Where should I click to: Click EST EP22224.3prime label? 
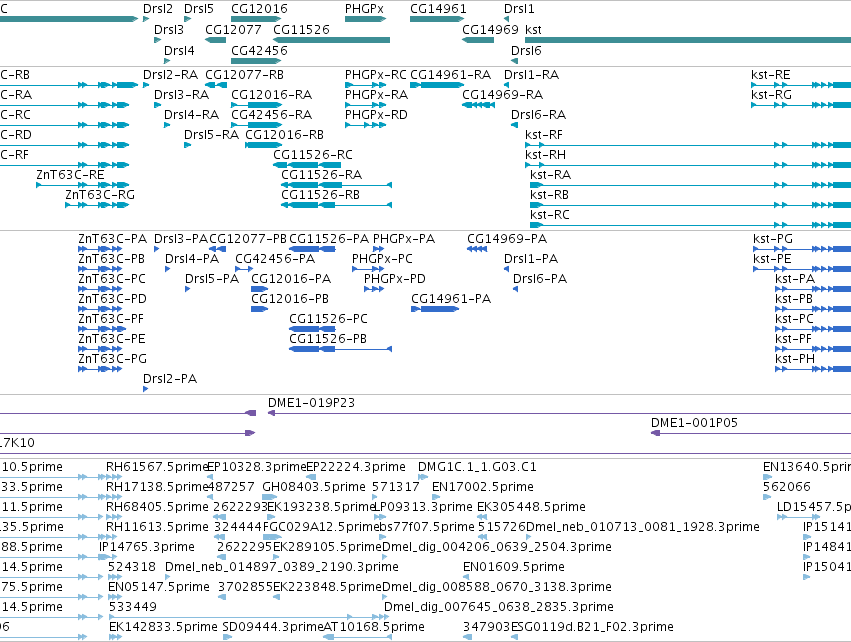(x=356, y=467)
